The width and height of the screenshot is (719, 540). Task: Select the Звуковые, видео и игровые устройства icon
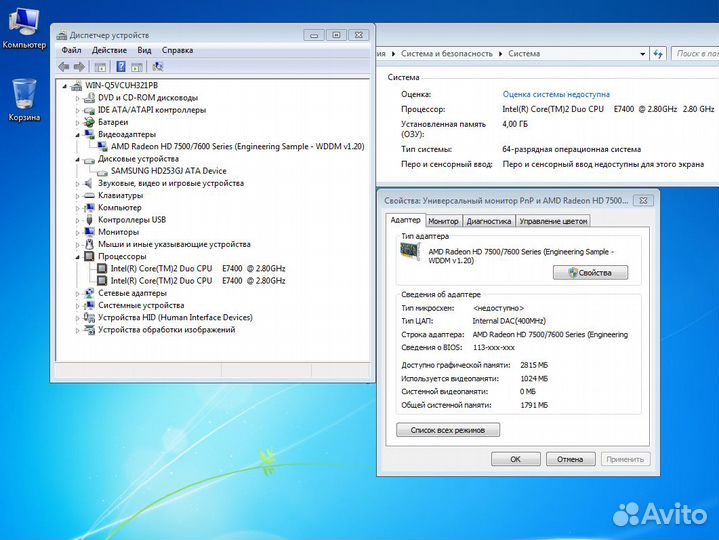(x=89, y=183)
